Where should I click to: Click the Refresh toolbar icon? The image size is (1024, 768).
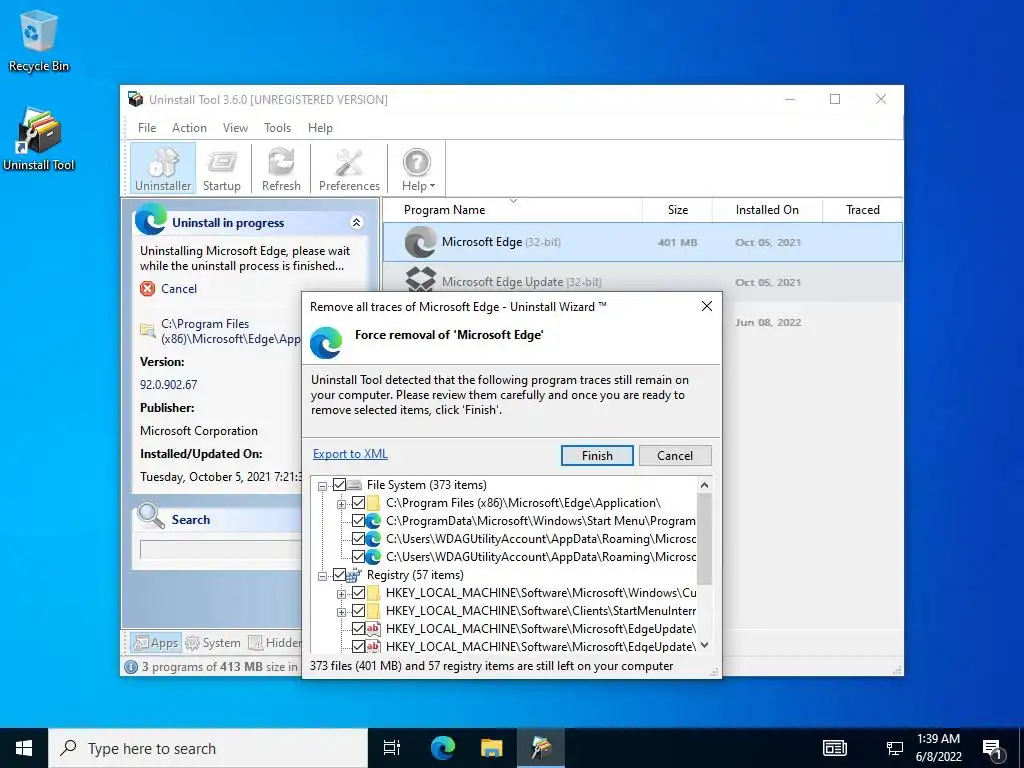tap(281, 168)
